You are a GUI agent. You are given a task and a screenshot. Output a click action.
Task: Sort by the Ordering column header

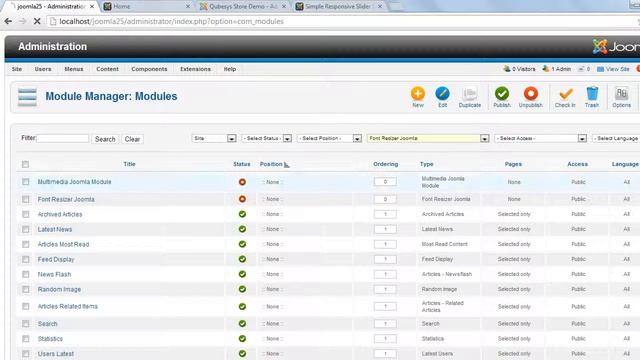pos(386,164)
